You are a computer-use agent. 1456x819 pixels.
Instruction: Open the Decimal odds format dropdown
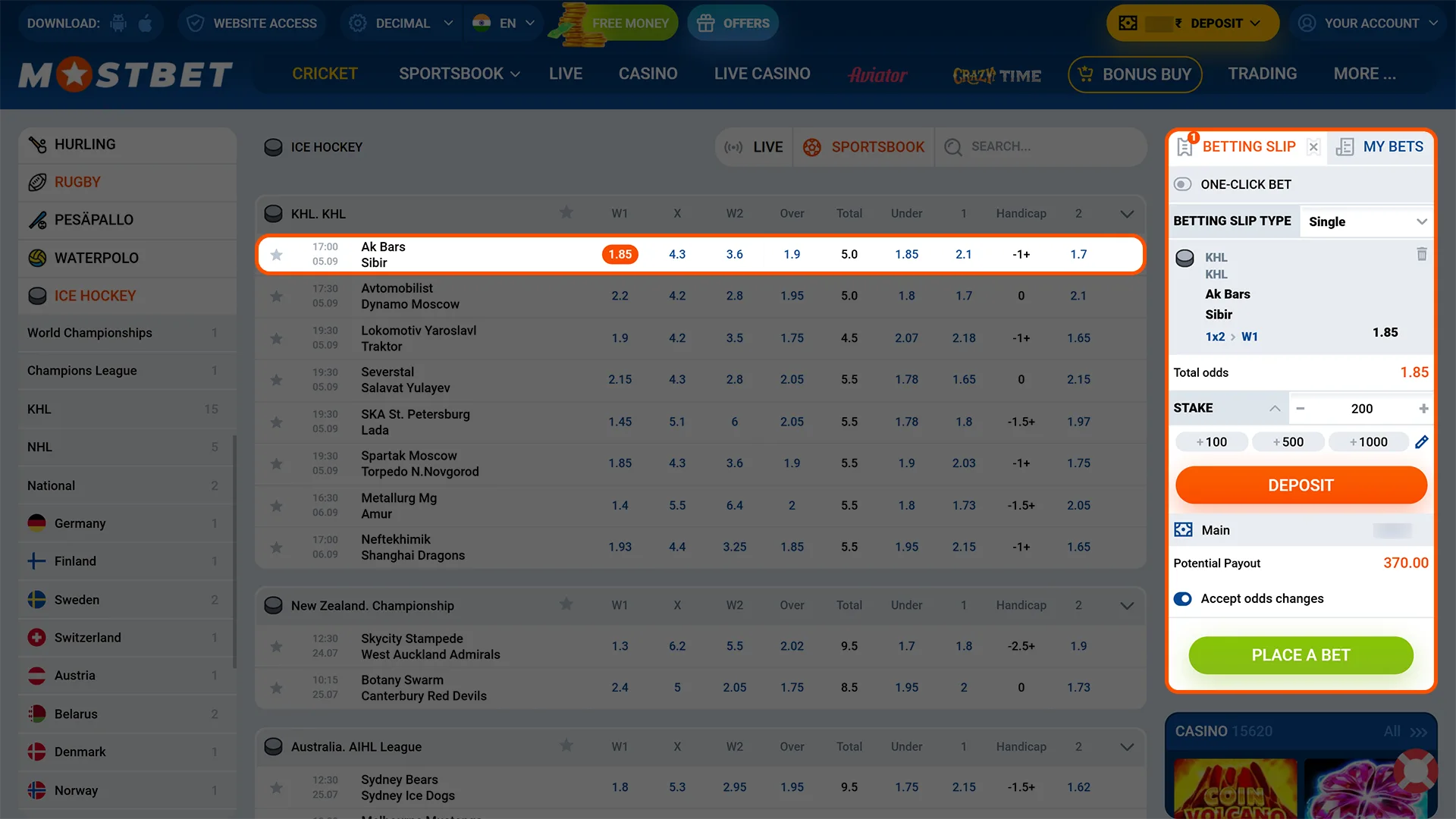pos(401,23)
